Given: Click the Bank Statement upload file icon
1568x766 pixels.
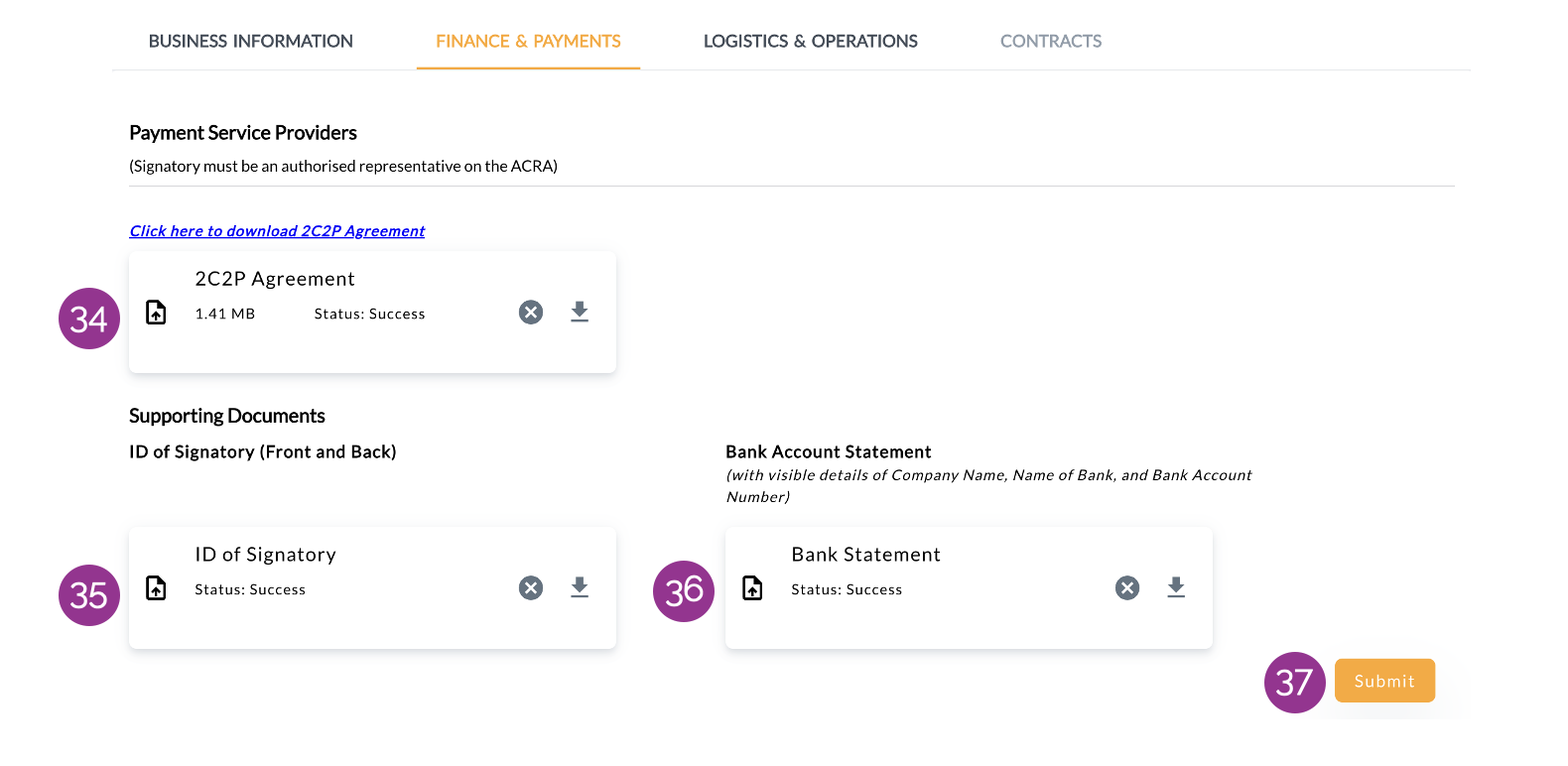Looking at the screenshot, I should pos(753,588).
